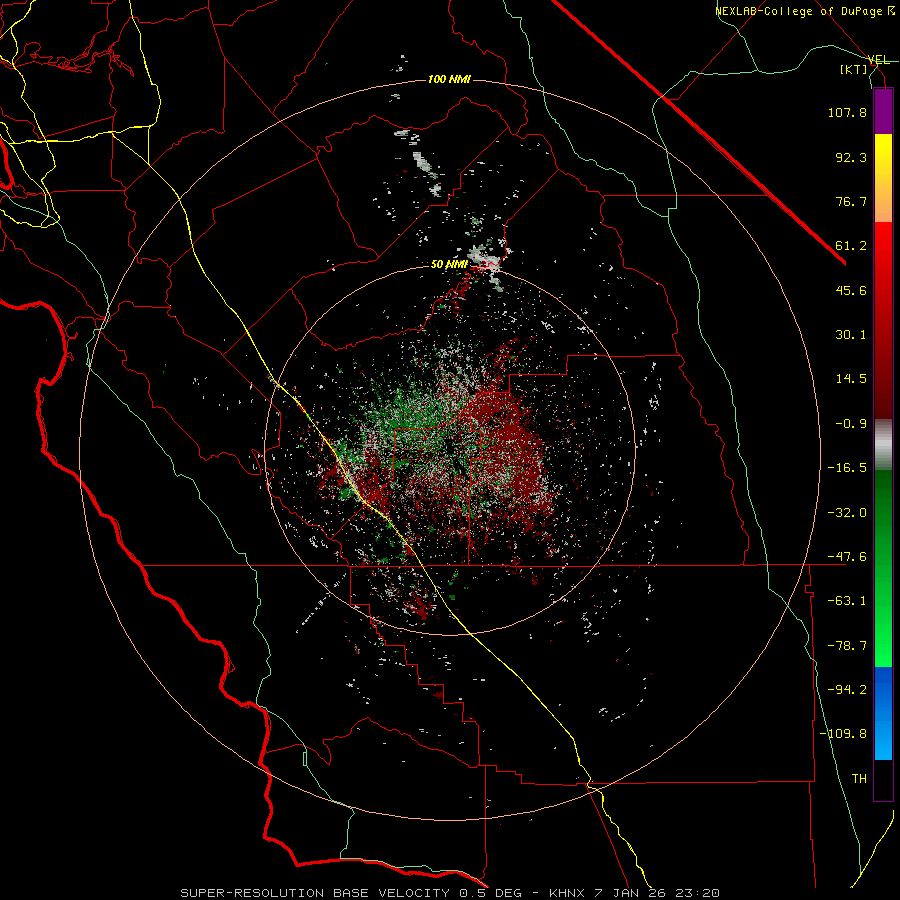Click the 50 NMI range ring label
Viewport: 900px width, 900px height.
[449, 264]
